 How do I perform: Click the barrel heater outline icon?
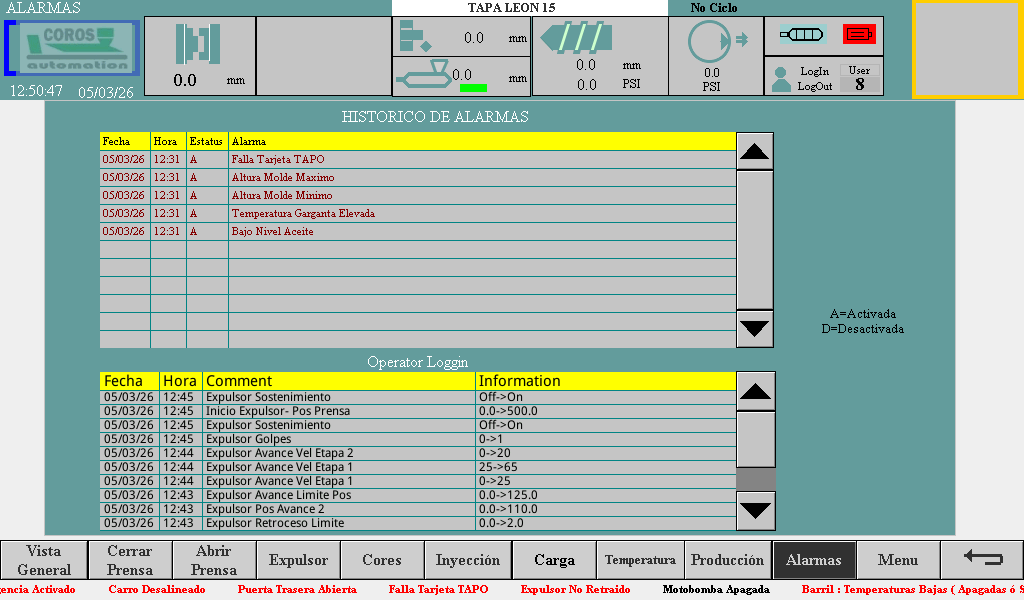pyautogui.click(x=802, y=34)
